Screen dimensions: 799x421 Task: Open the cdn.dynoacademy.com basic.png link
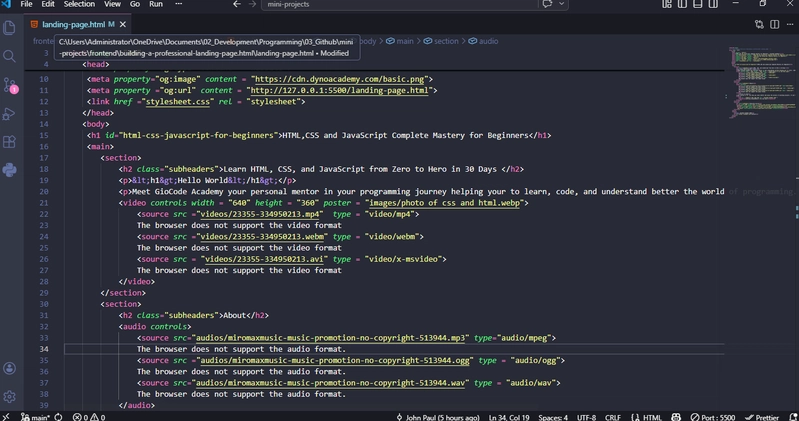coord(339,79)
